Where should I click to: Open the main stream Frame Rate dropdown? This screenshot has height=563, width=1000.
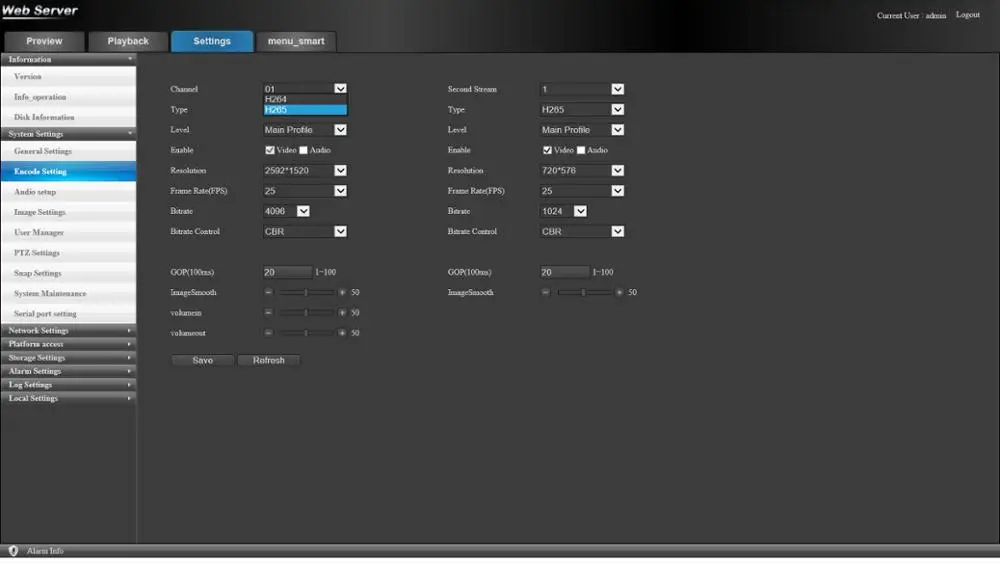point(305,191)
